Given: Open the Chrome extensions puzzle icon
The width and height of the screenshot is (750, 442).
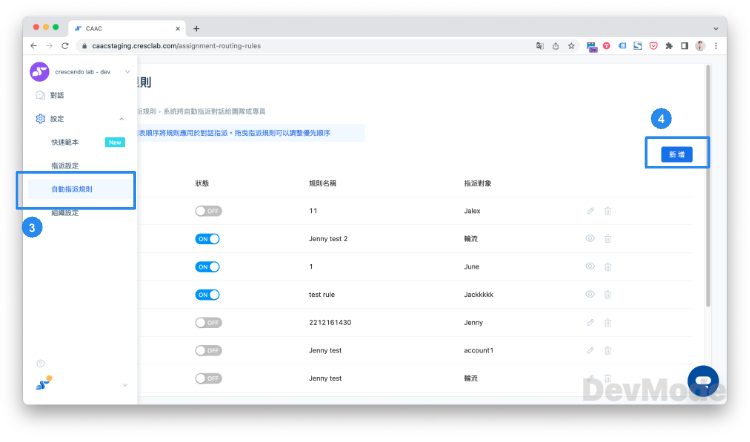Looking at the screenshot, I should pyautogui.click(x=668, y=46).
